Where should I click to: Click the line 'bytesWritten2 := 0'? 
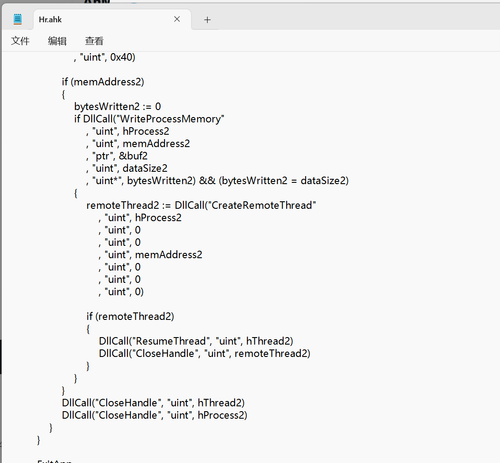pos(118,107)
